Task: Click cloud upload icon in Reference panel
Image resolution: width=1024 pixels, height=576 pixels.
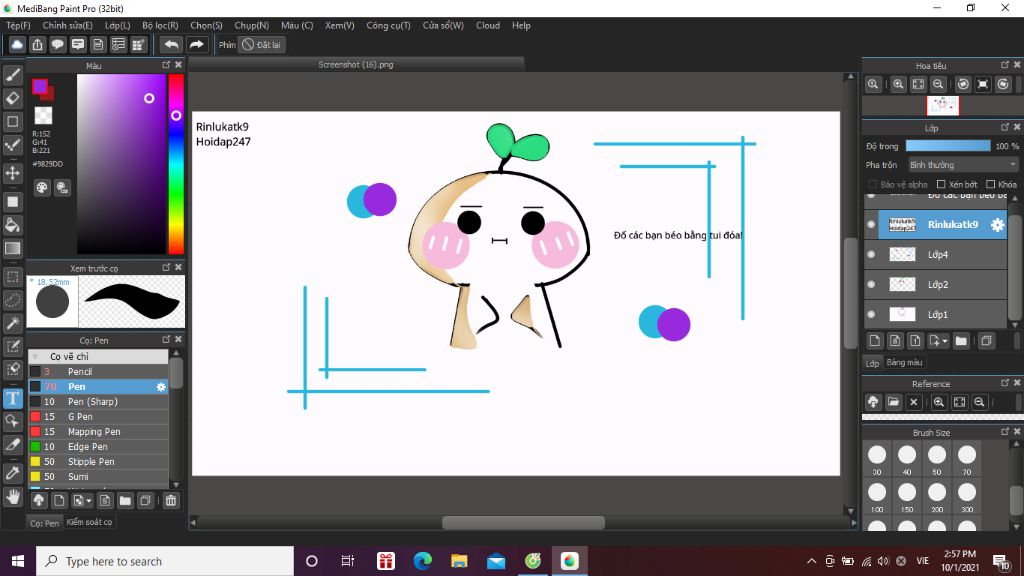Action: point(873,402)
